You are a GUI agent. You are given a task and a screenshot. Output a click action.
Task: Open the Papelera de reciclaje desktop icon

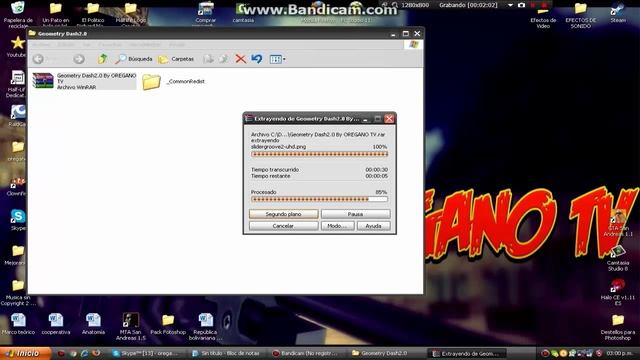pos(18,14)
